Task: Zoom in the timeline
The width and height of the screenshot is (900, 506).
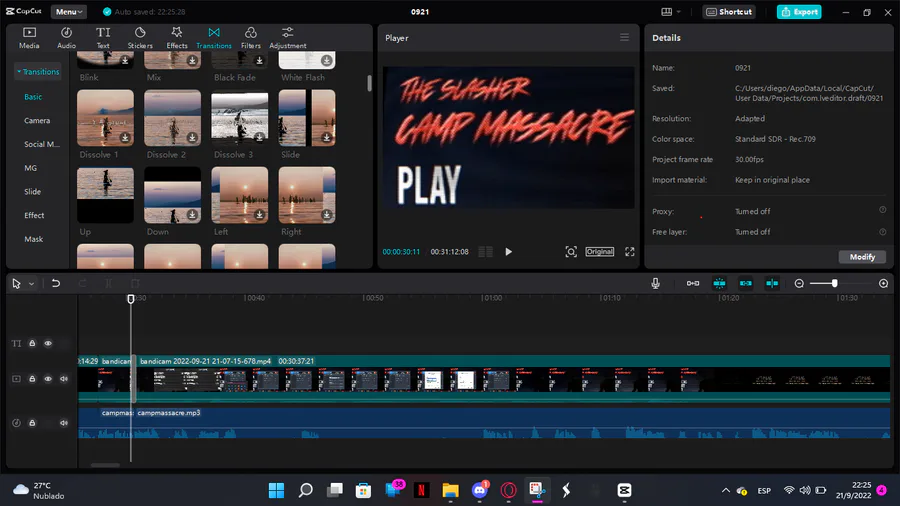Action: click(x=883, y=283)
